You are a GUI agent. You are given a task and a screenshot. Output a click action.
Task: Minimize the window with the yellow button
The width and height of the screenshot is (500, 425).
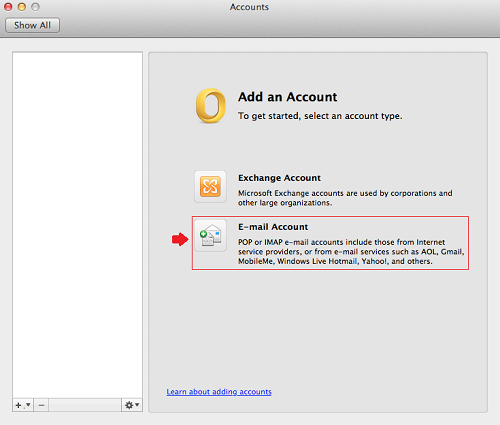pos(22,7)
